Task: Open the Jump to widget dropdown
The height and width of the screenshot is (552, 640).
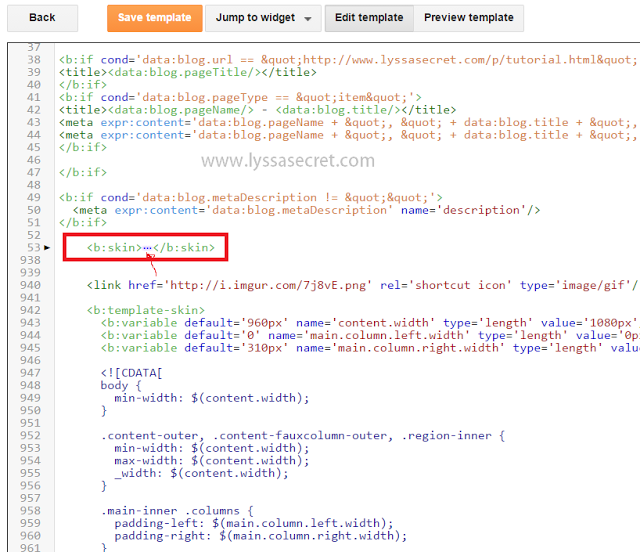Action: pyautogui.click(x=263, y=18)
